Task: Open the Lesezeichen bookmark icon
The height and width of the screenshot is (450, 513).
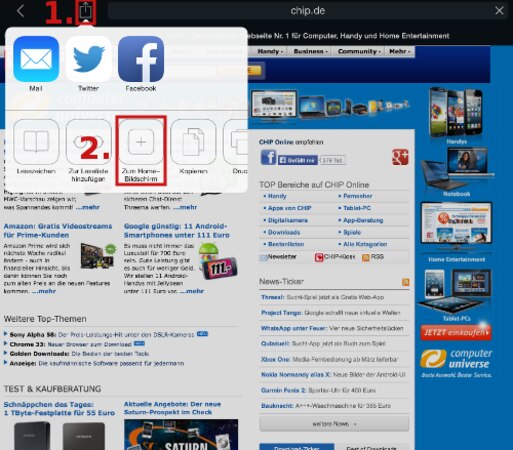Action: (x=36, y=142)
